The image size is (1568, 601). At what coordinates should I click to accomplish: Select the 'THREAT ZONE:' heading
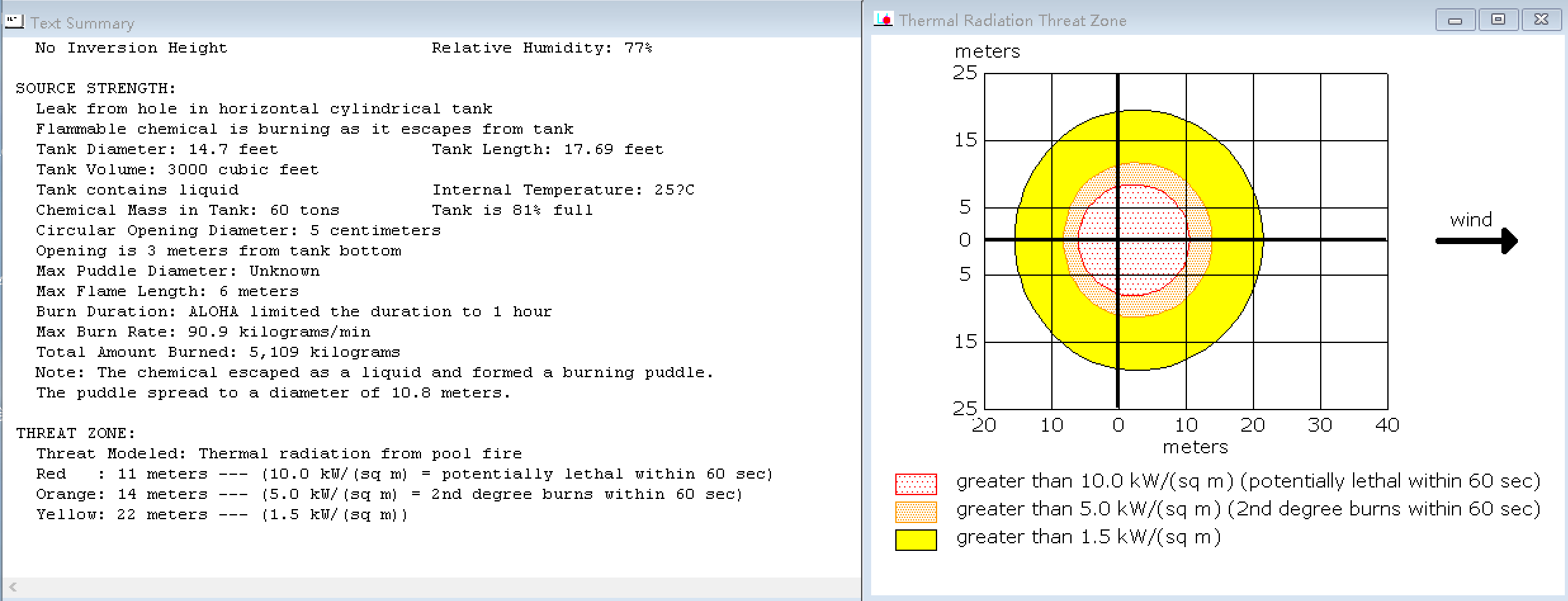point(75,433)
